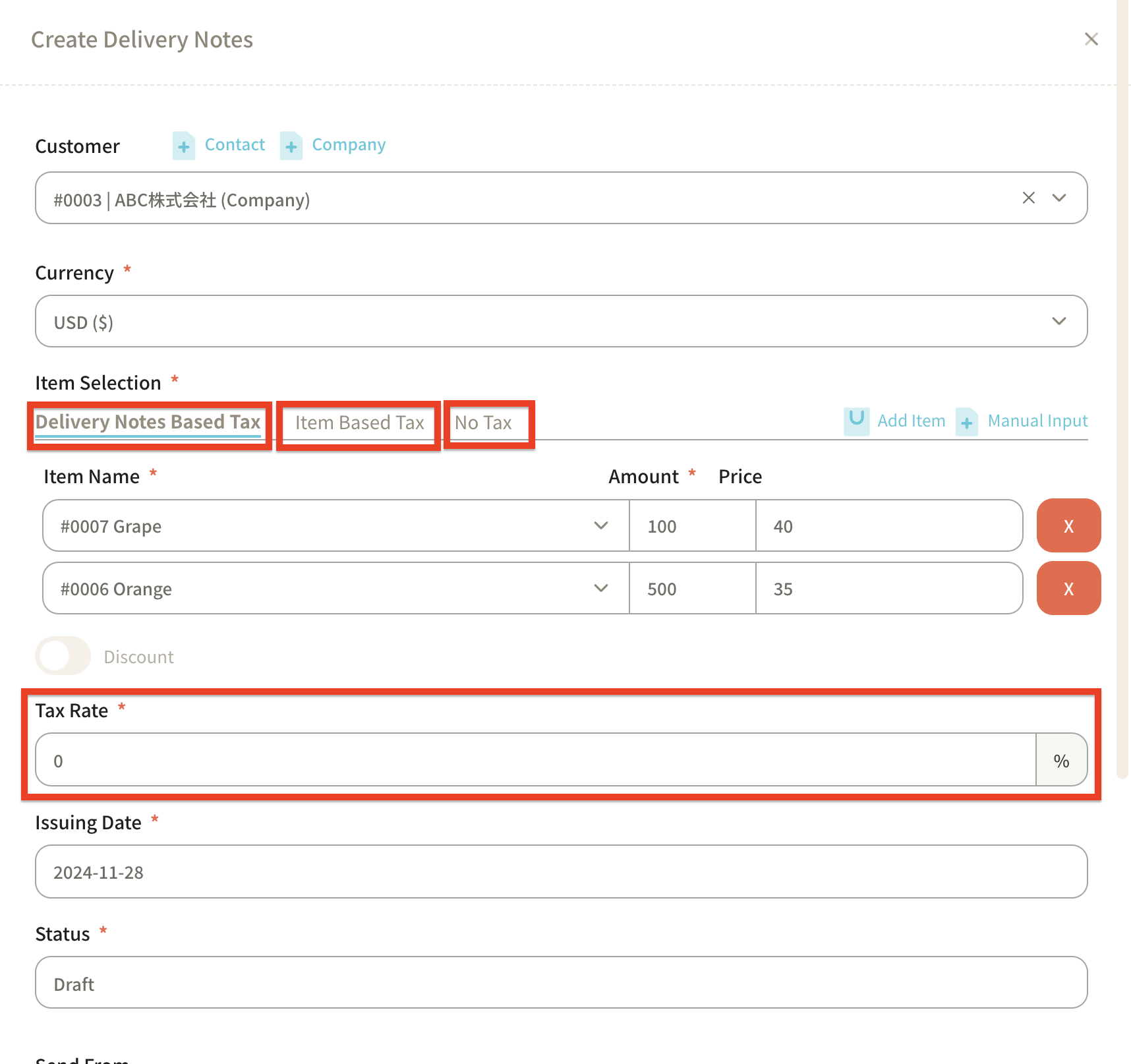
Task: Remove the Grape item row
Action: (x=1068, y=525)
